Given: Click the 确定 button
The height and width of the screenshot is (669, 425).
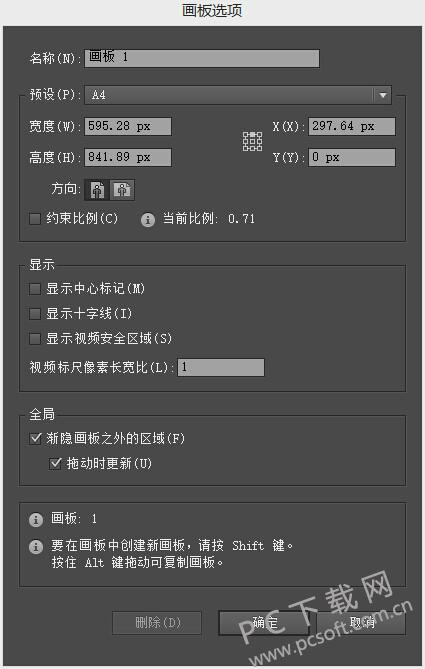Looking at the screenshot, I should pos(264,623).
